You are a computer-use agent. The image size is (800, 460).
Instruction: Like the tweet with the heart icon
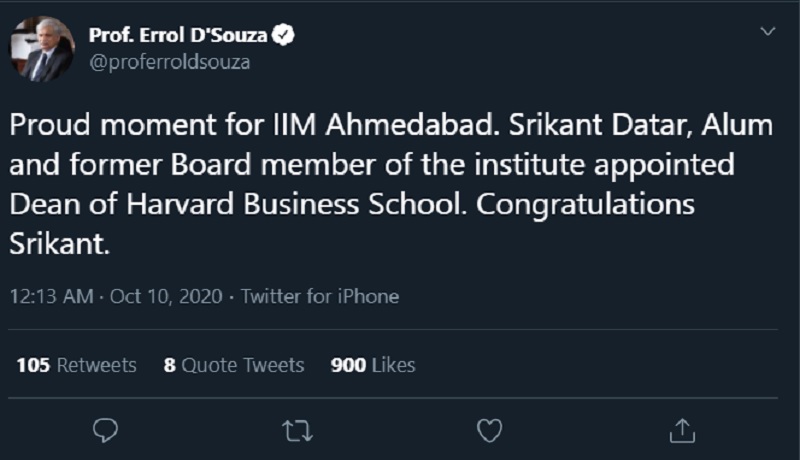tap(489, 430)
